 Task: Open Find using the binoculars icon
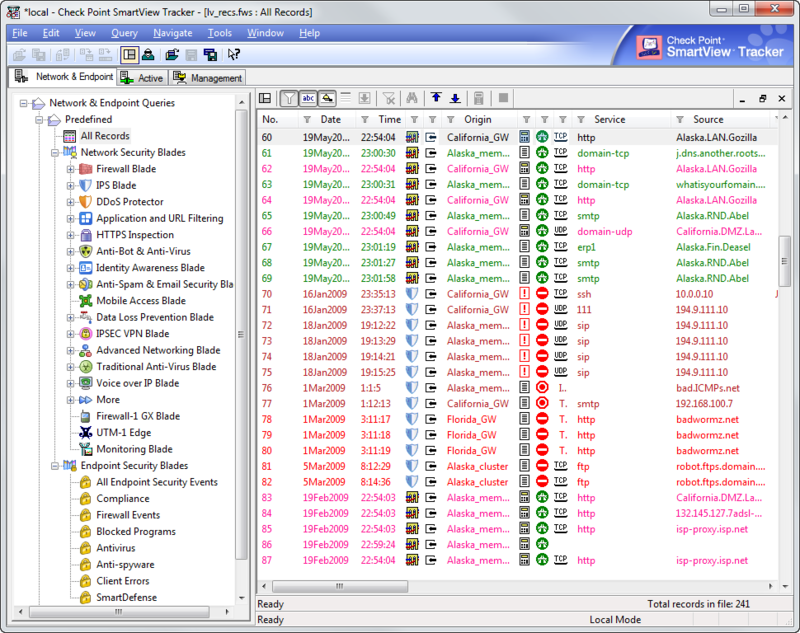[412, 98]
